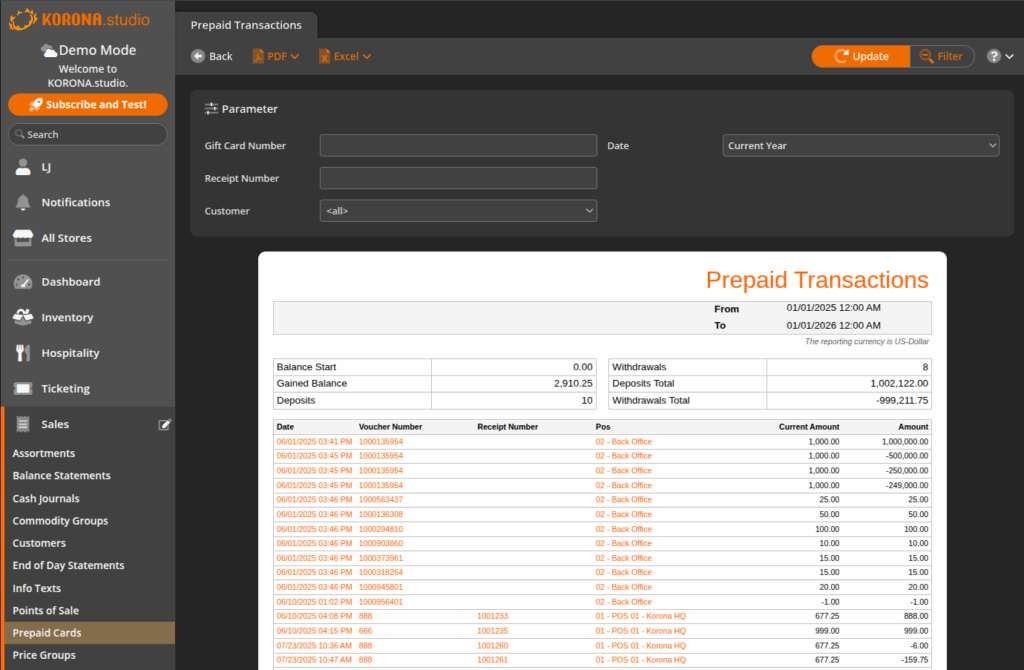This screenshot has height=670, width=1024.
Task: Select Prepaid Cards menu item
Action: pos(89,633)
